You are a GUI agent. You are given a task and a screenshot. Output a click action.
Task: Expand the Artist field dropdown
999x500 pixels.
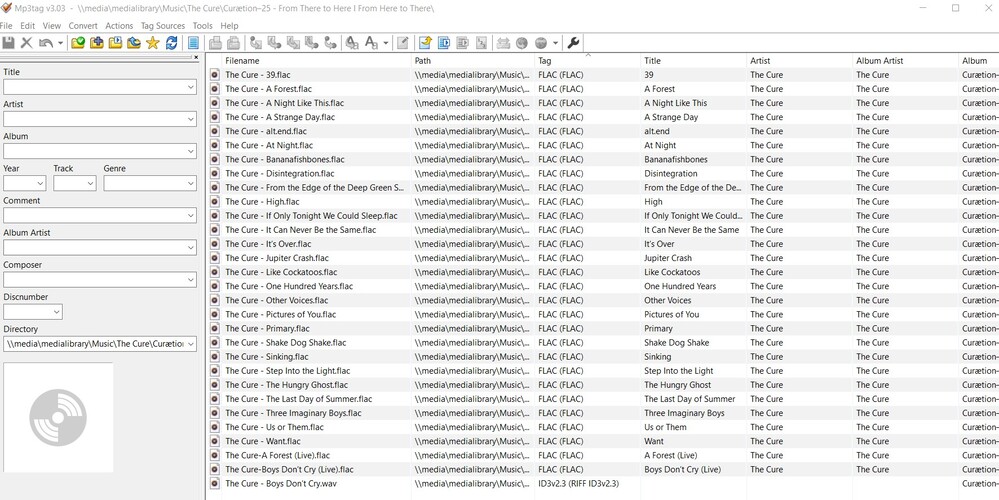pyautogui.click(x=190, y=119)
